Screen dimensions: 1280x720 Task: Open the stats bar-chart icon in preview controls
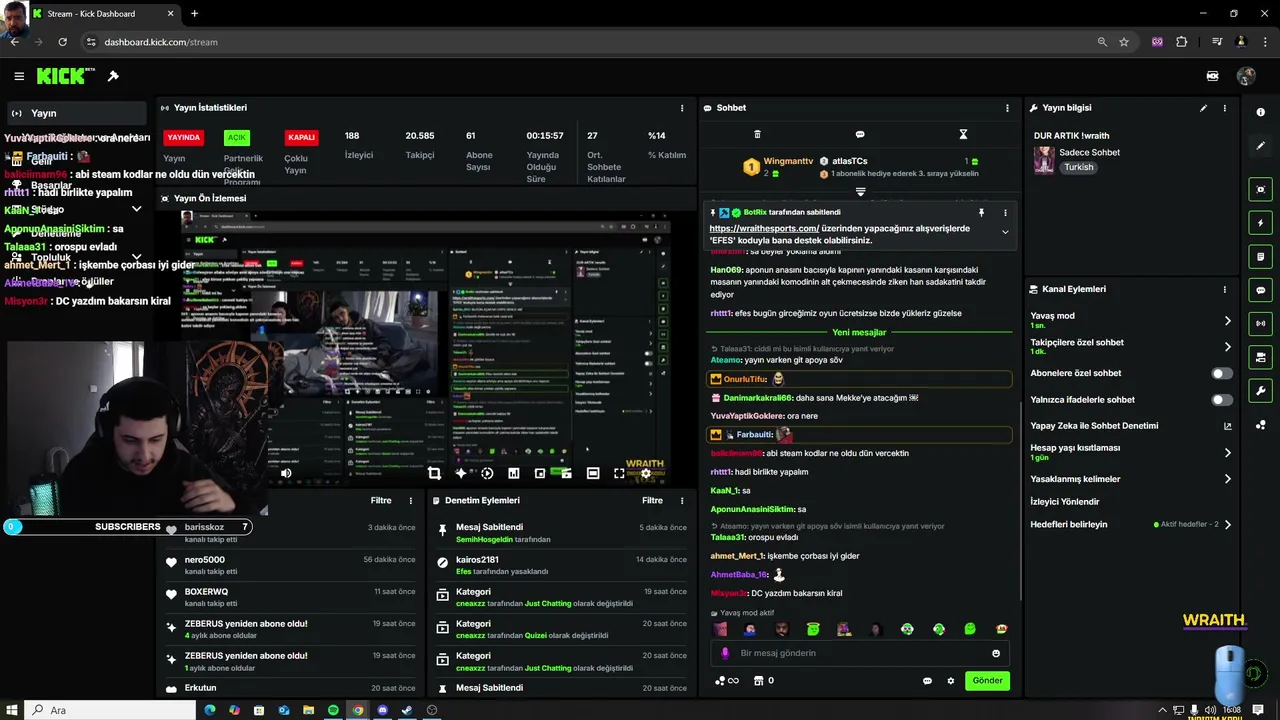(513, 473)
